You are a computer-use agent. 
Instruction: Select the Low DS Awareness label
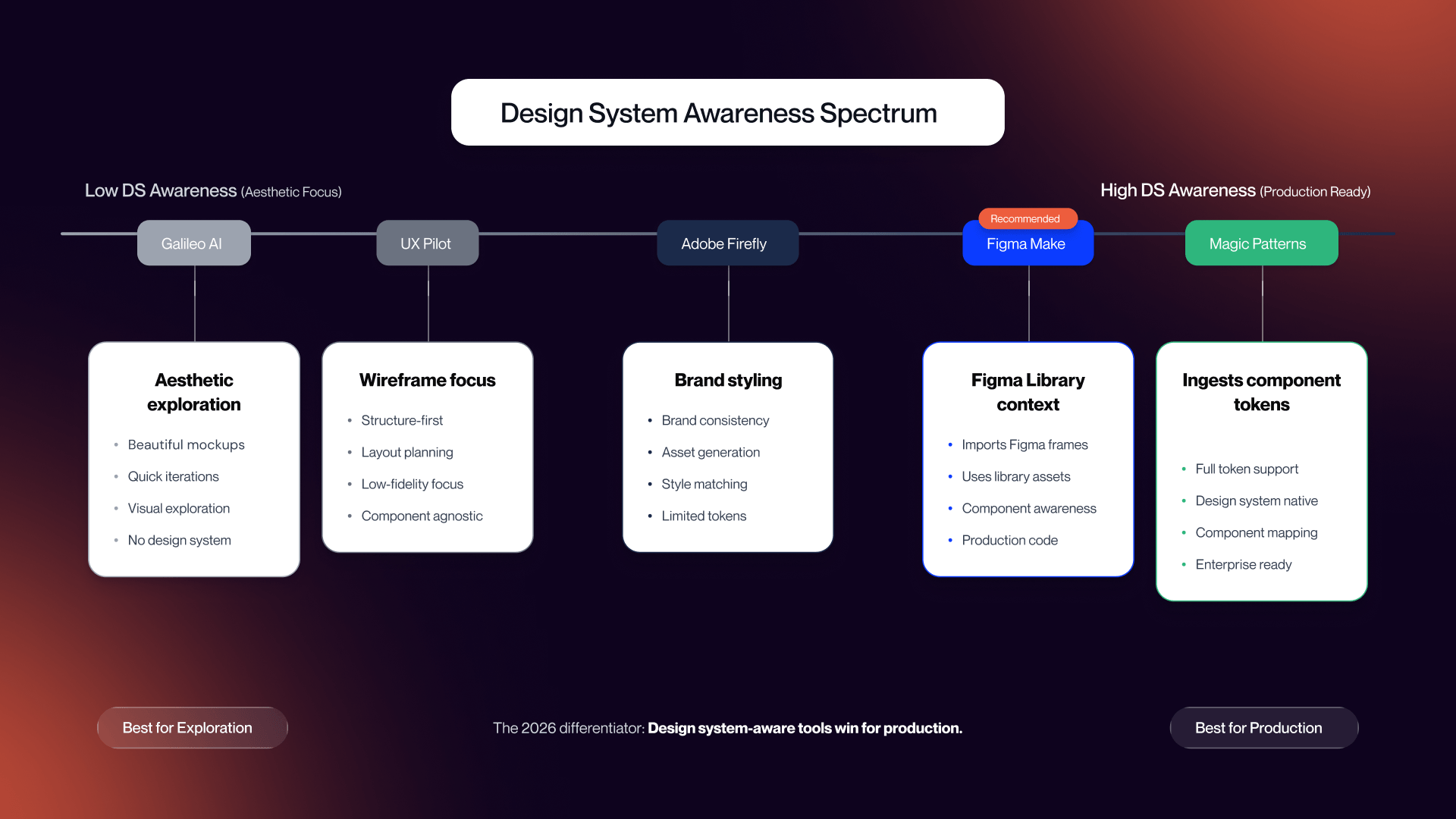click(160, 191)
